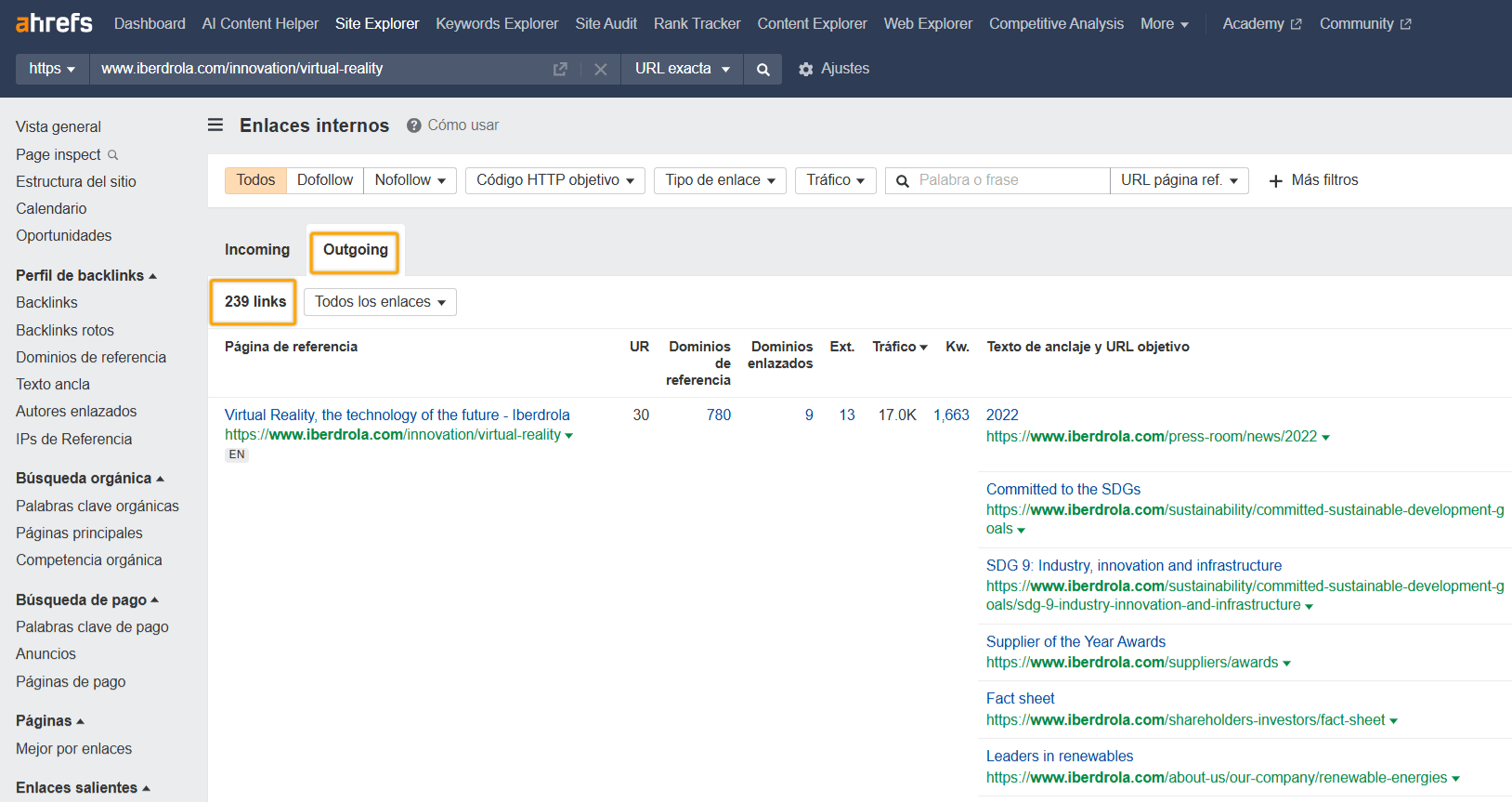Image resolution: width=1512 pixels, height=802 pixels.
Task: Open Virtual Reality page title link
Action: click(398, 415)
